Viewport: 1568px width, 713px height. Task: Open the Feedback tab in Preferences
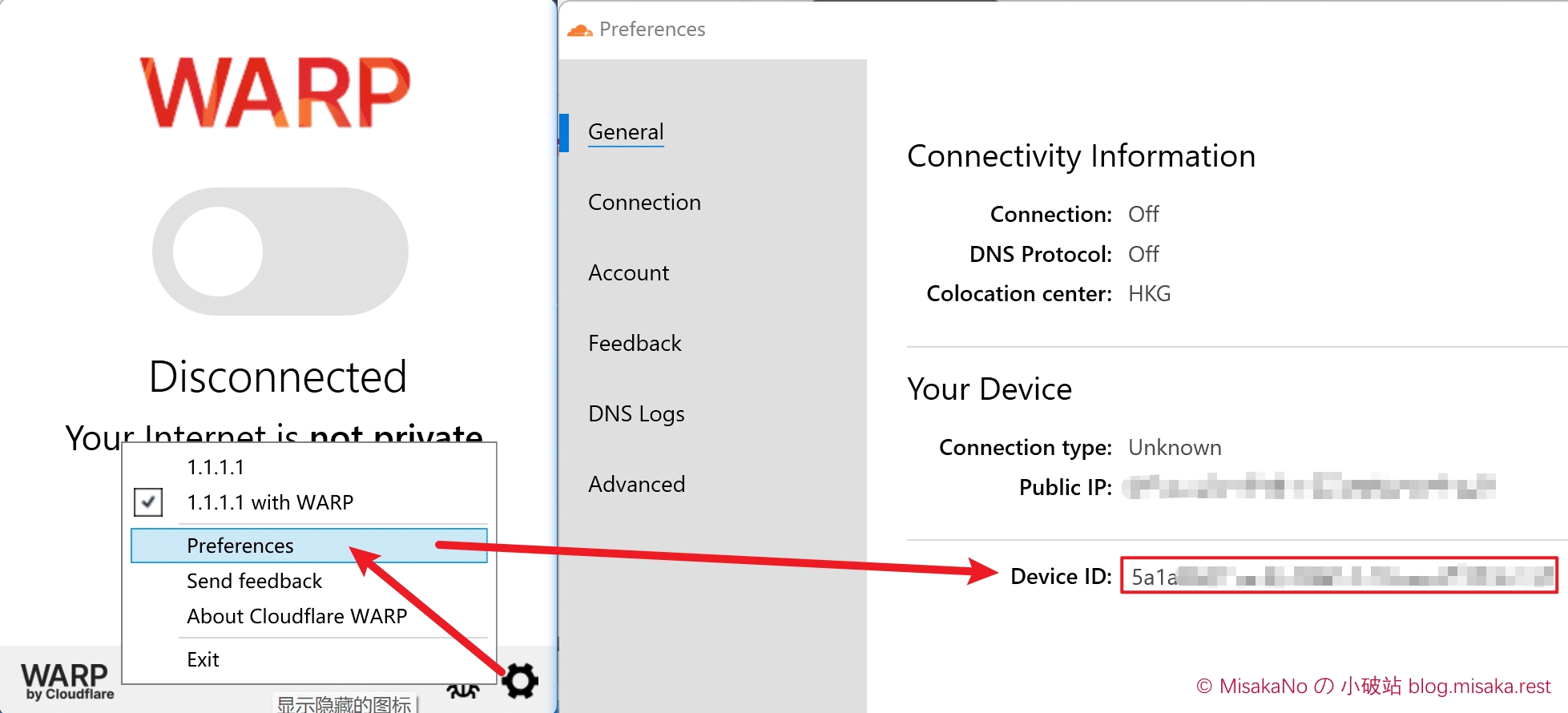[x=635, y=344]
